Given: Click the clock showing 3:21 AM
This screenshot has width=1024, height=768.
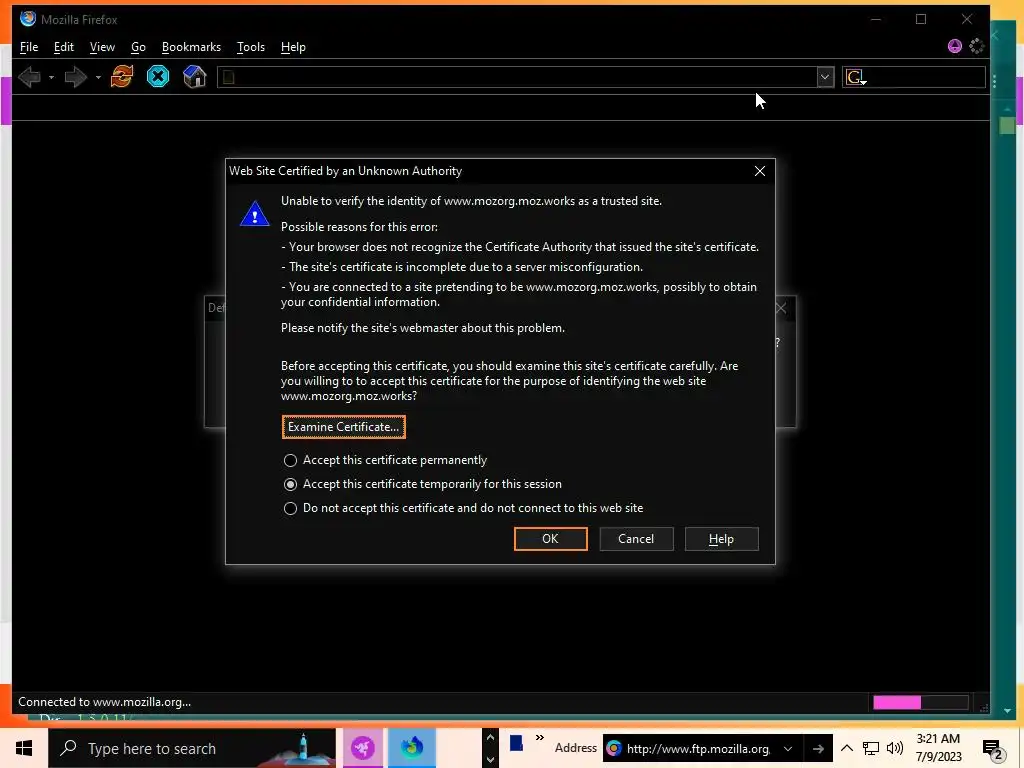Looking at the screenshot, I should point(938,739).
